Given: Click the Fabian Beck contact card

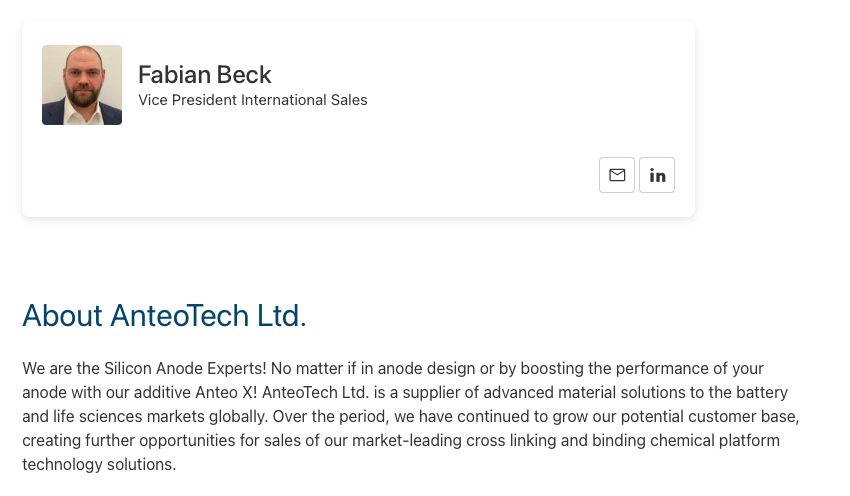Looking at the screenshot, I should point(358,119).
